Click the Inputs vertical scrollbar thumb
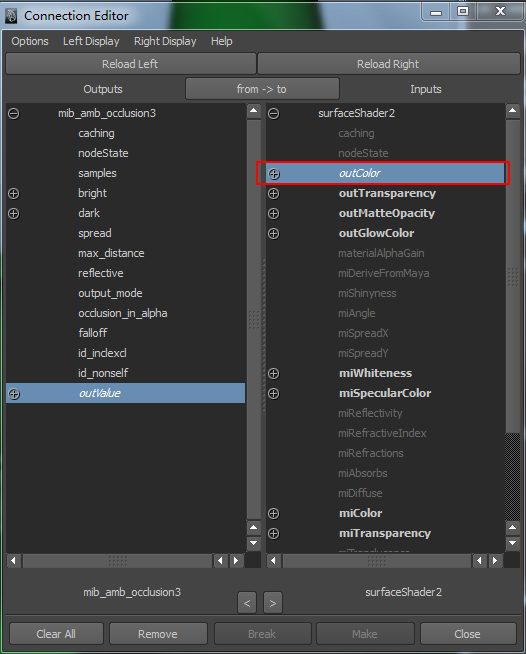The height and width of the screenshot is (654, 526). [513, 276]
